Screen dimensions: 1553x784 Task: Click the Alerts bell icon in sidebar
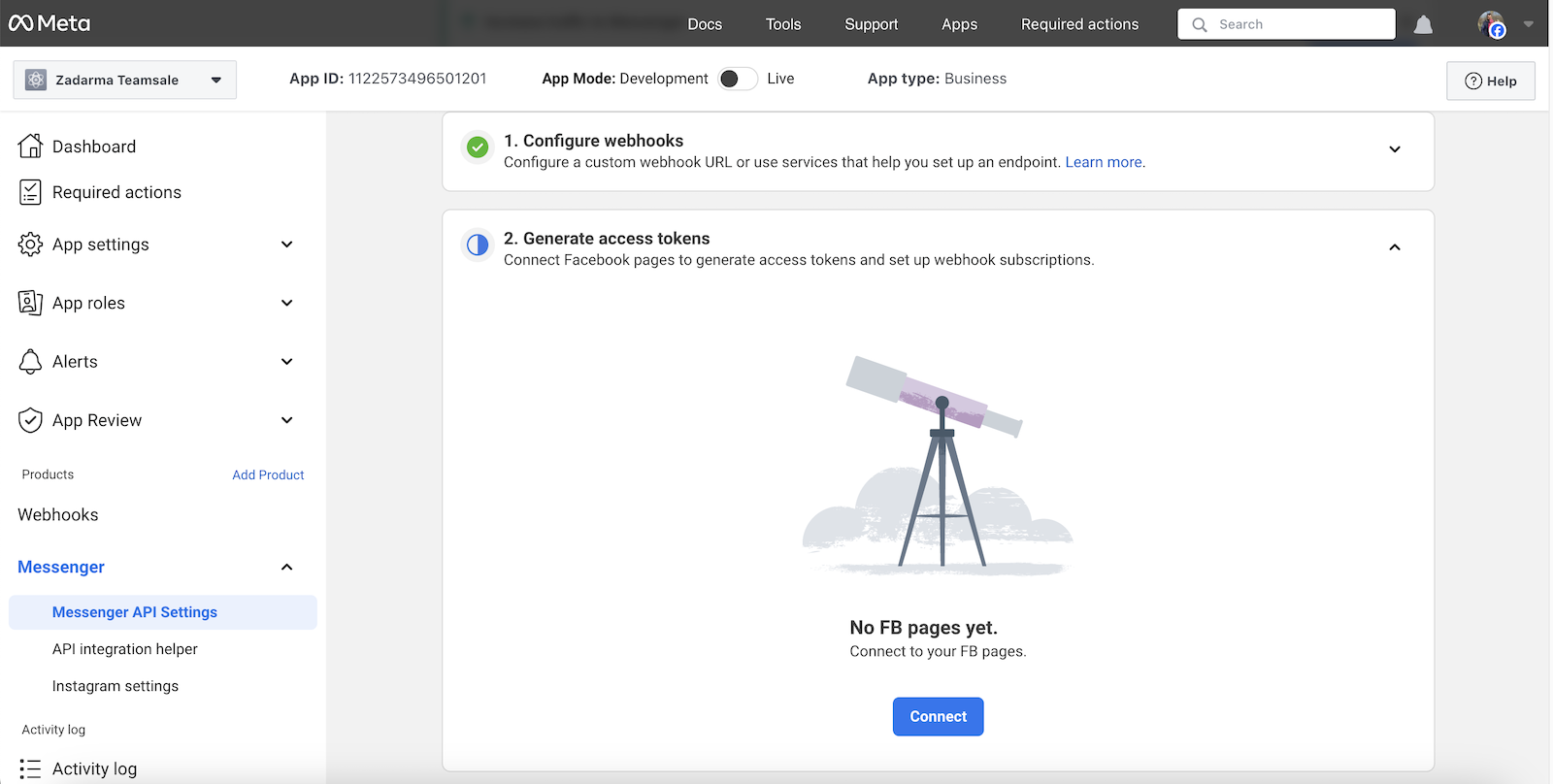point(30,362)
